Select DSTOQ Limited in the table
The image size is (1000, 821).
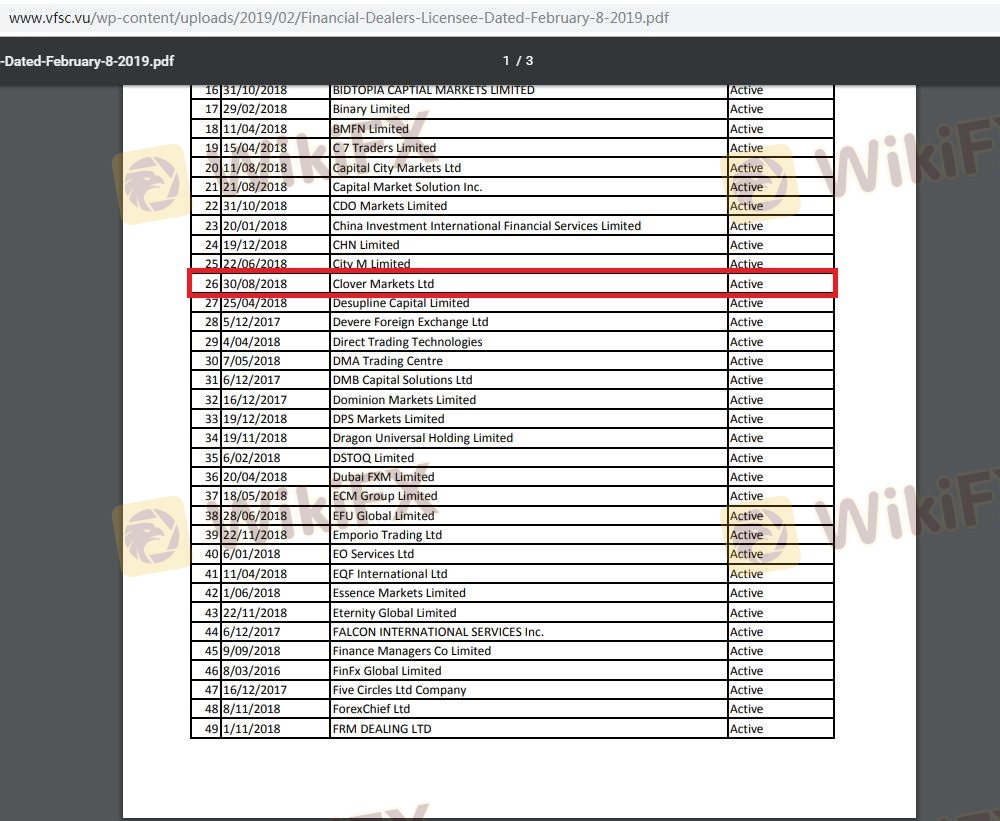tap(372, 458)
